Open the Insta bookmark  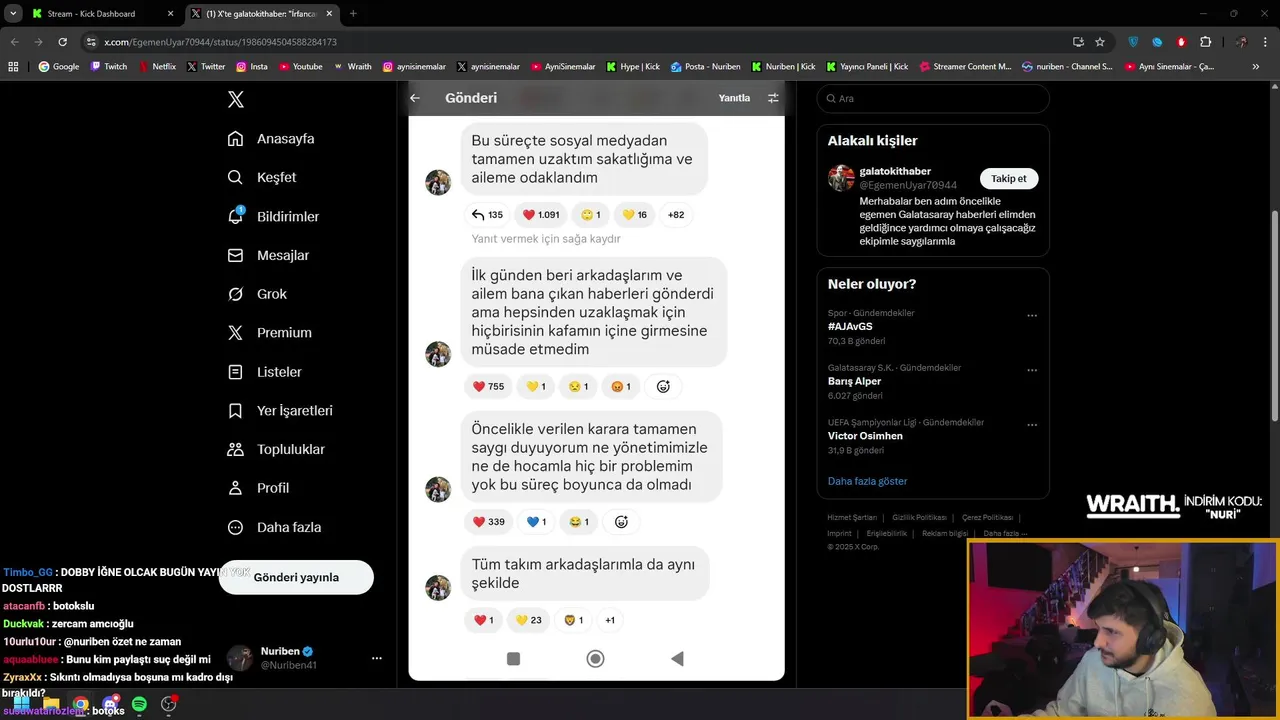click(252, 67)
